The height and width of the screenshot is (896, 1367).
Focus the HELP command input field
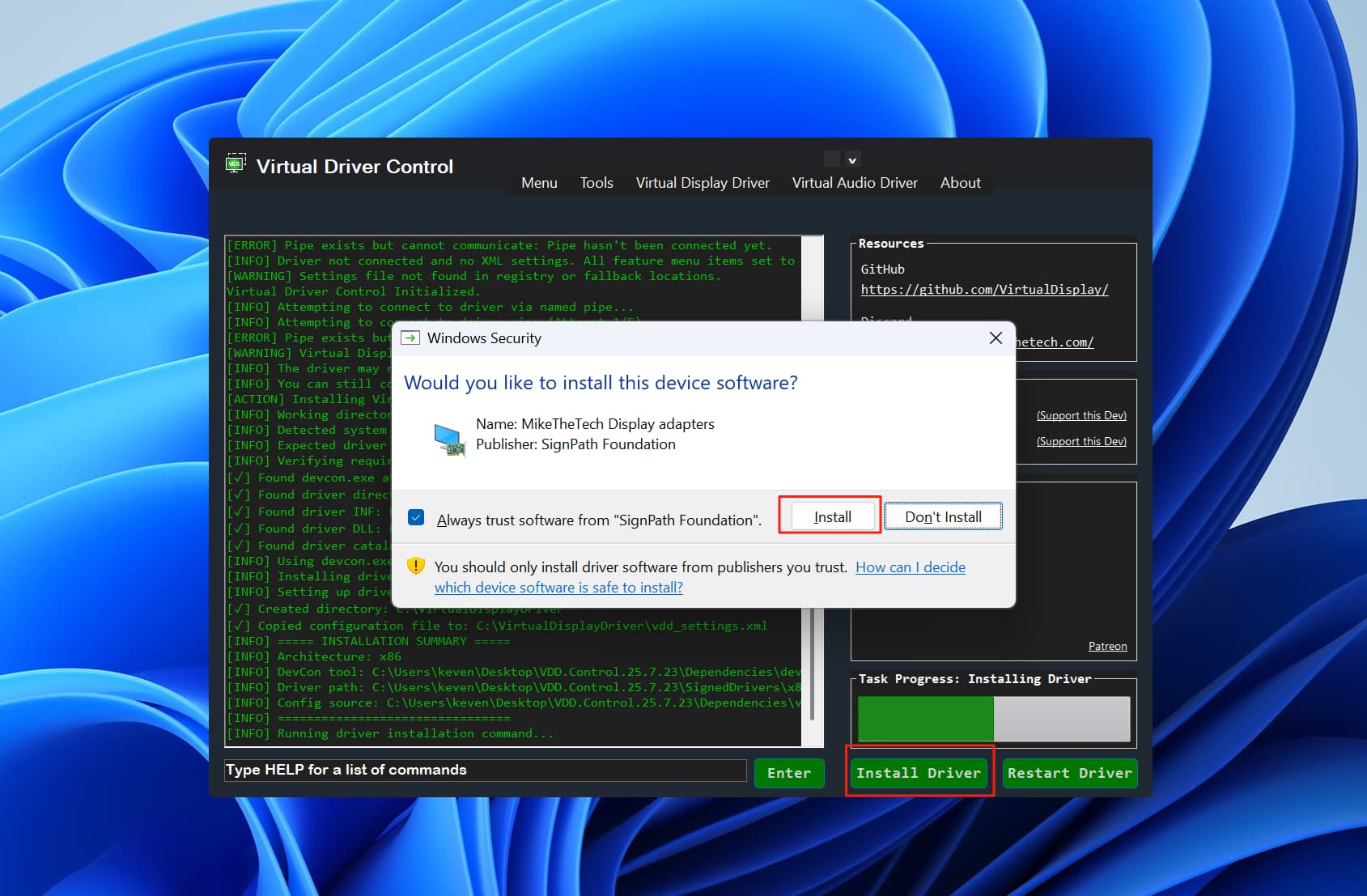(485, 770)
